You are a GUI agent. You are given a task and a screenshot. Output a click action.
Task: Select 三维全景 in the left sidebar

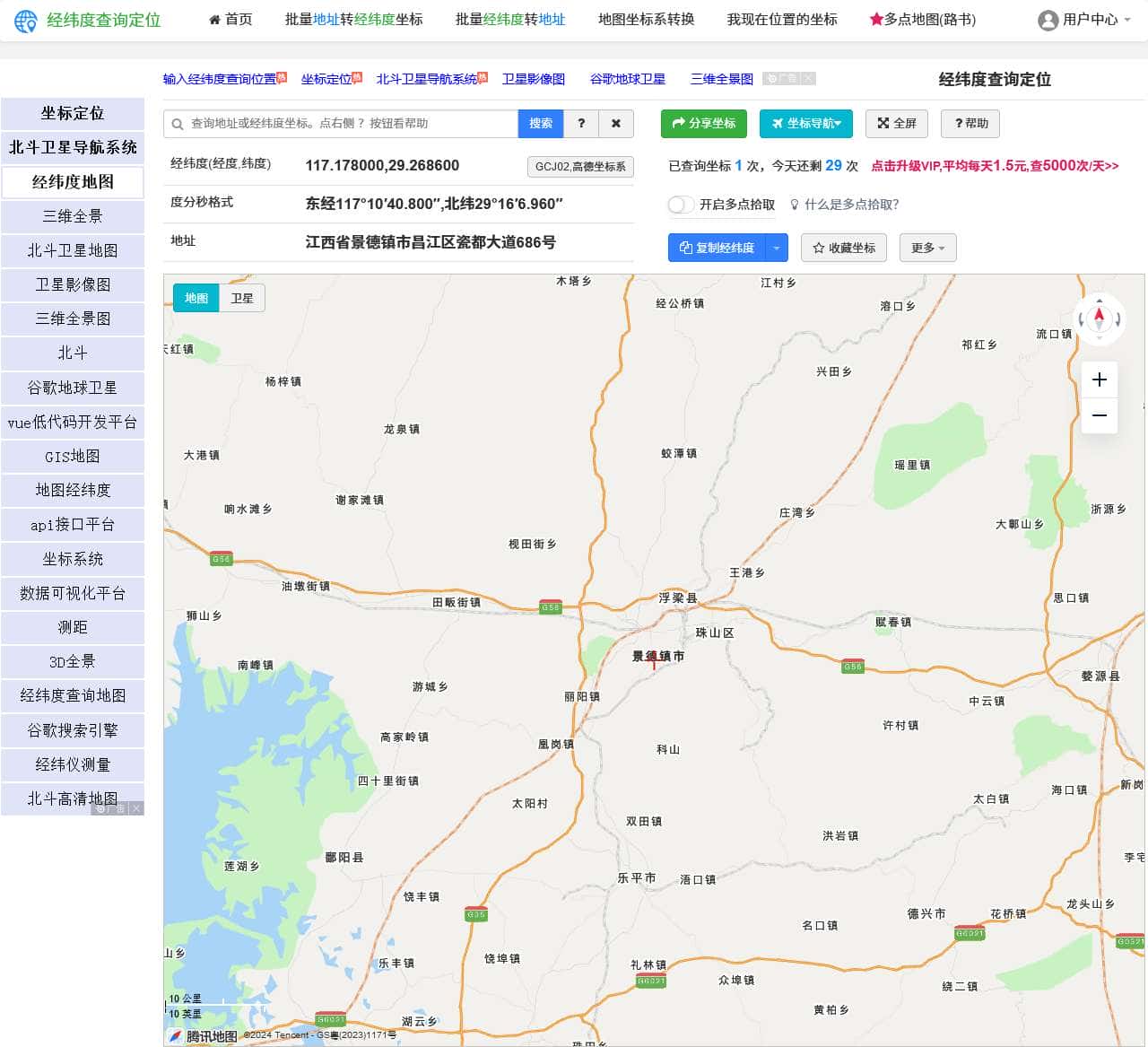pos(73,216)
